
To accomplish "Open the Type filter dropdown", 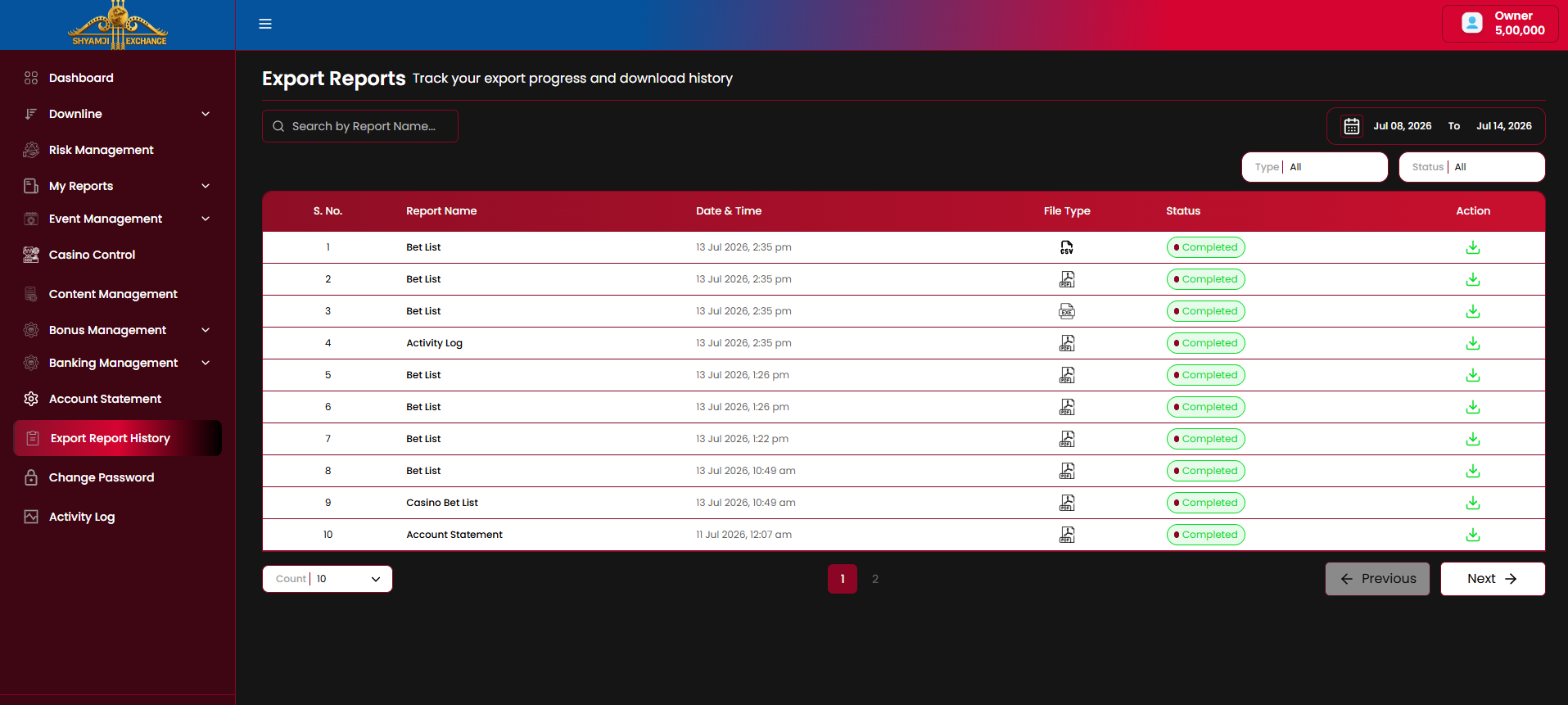I will [1314, 167].
